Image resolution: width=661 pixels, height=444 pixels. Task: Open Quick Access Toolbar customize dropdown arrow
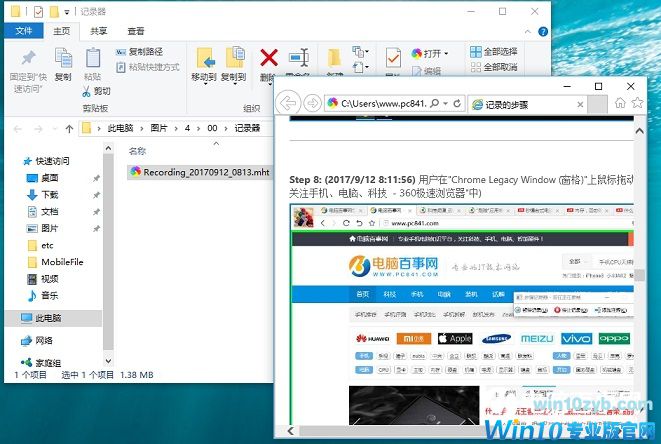[x=67, y=12]
